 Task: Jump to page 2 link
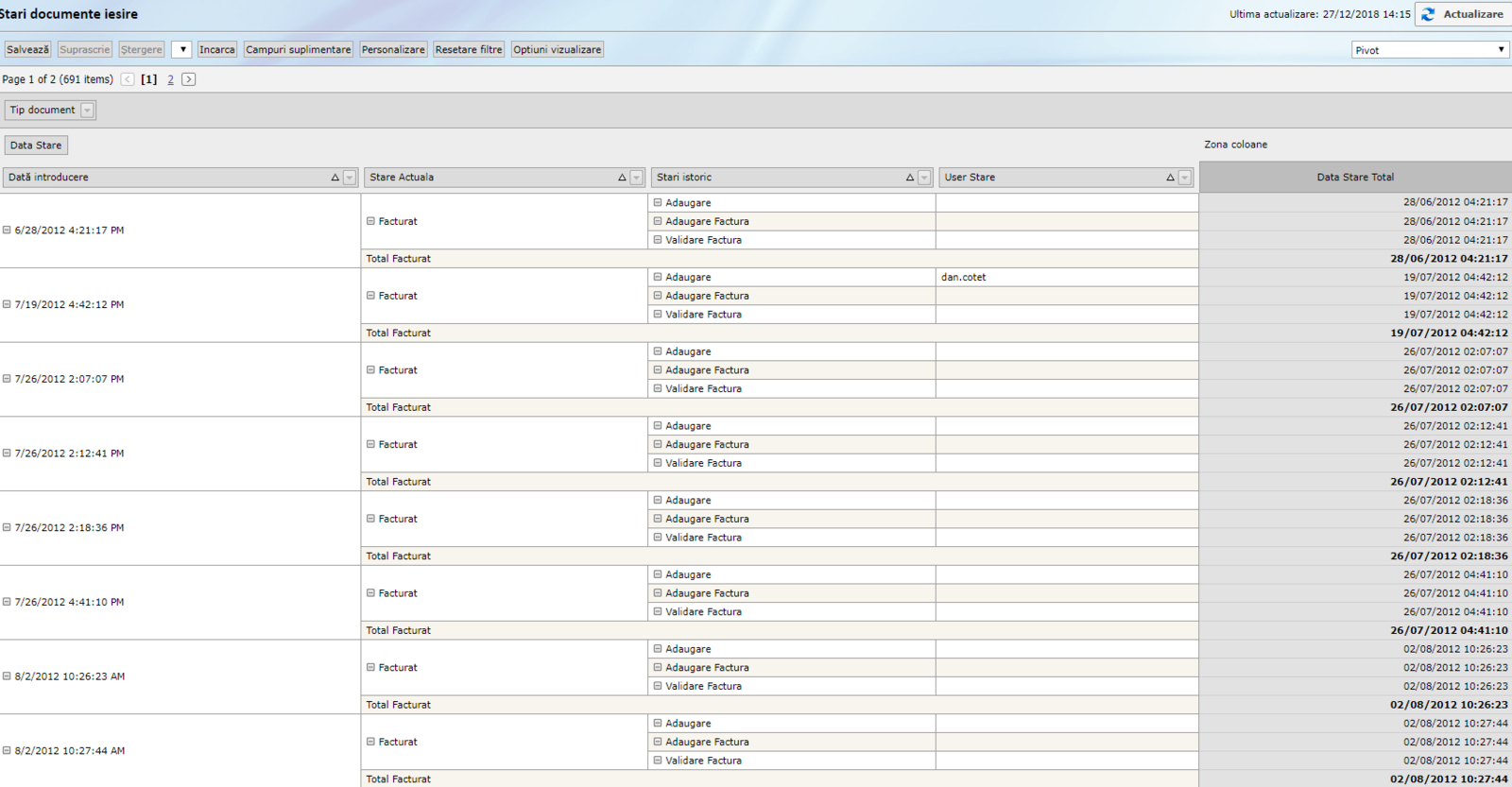point(170,79)
